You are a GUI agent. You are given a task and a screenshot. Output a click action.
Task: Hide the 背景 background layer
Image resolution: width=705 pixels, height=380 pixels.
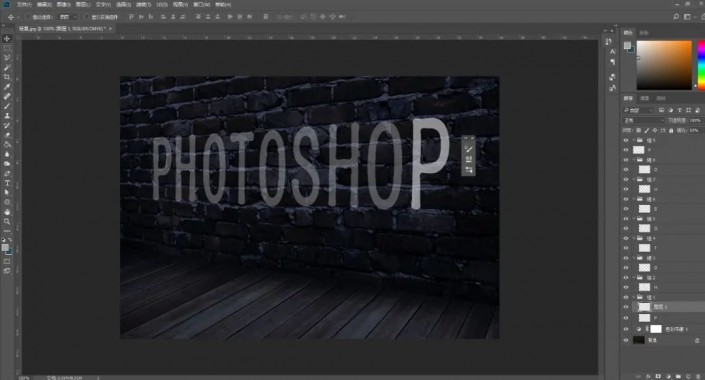click(626, 340)
